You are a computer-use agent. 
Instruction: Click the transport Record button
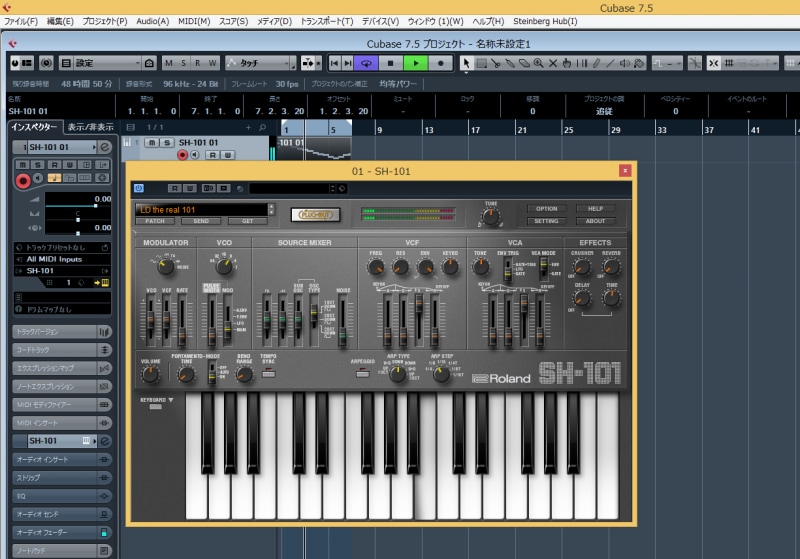(440, 63)
